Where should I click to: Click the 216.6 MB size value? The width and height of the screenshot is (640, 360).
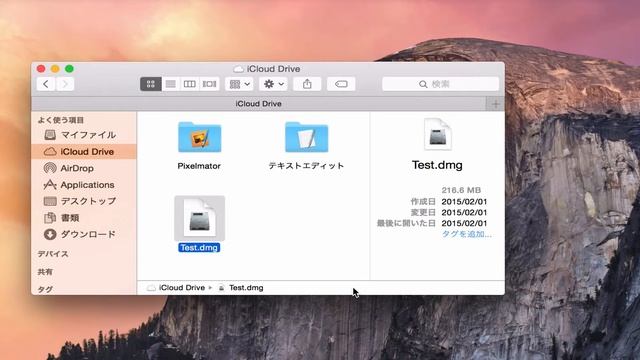coord(461,190)
